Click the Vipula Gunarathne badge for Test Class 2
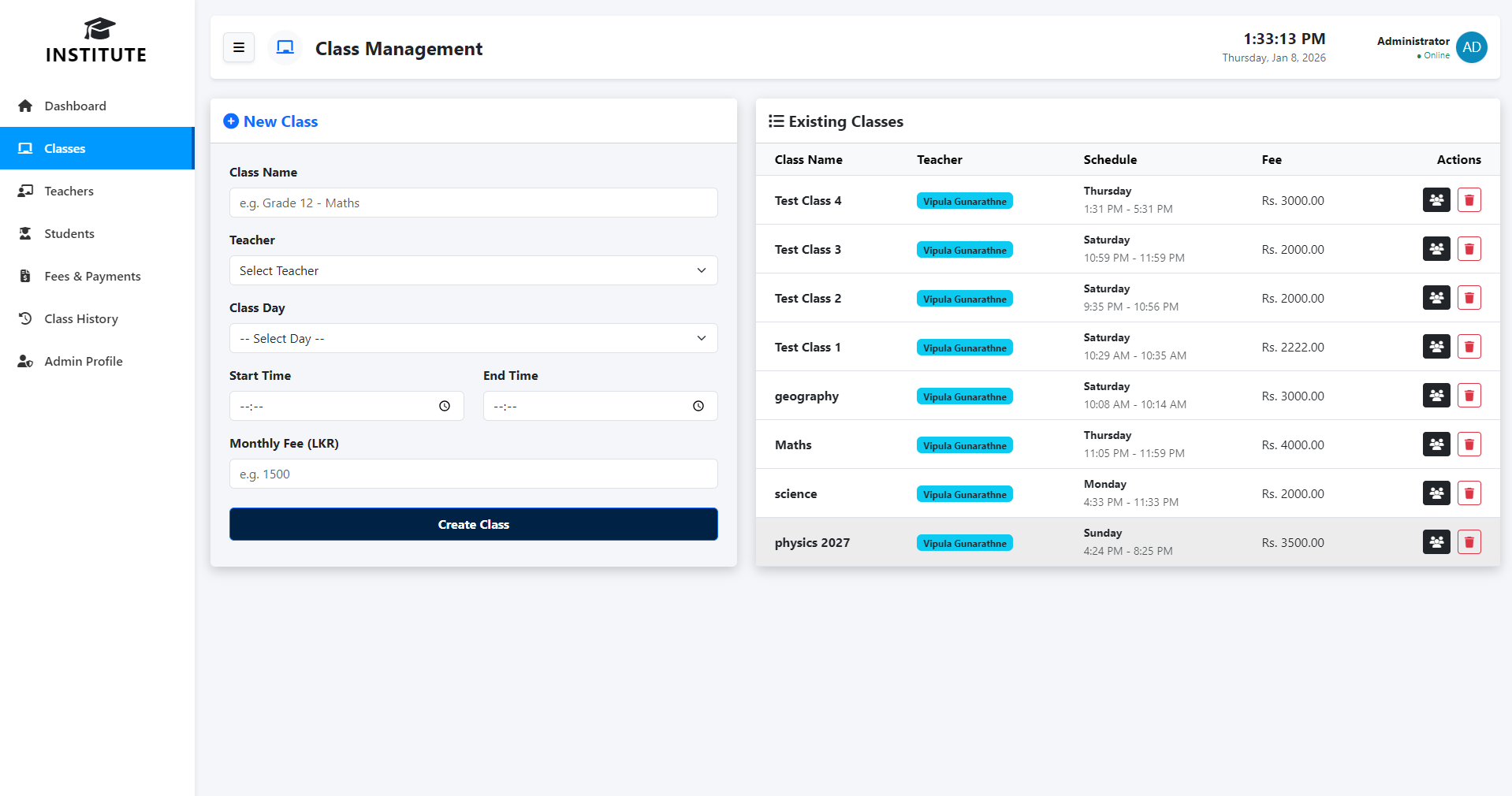The width and height of the screenshot is (1512, 796). pyautogui.click(x=964, y=299)
